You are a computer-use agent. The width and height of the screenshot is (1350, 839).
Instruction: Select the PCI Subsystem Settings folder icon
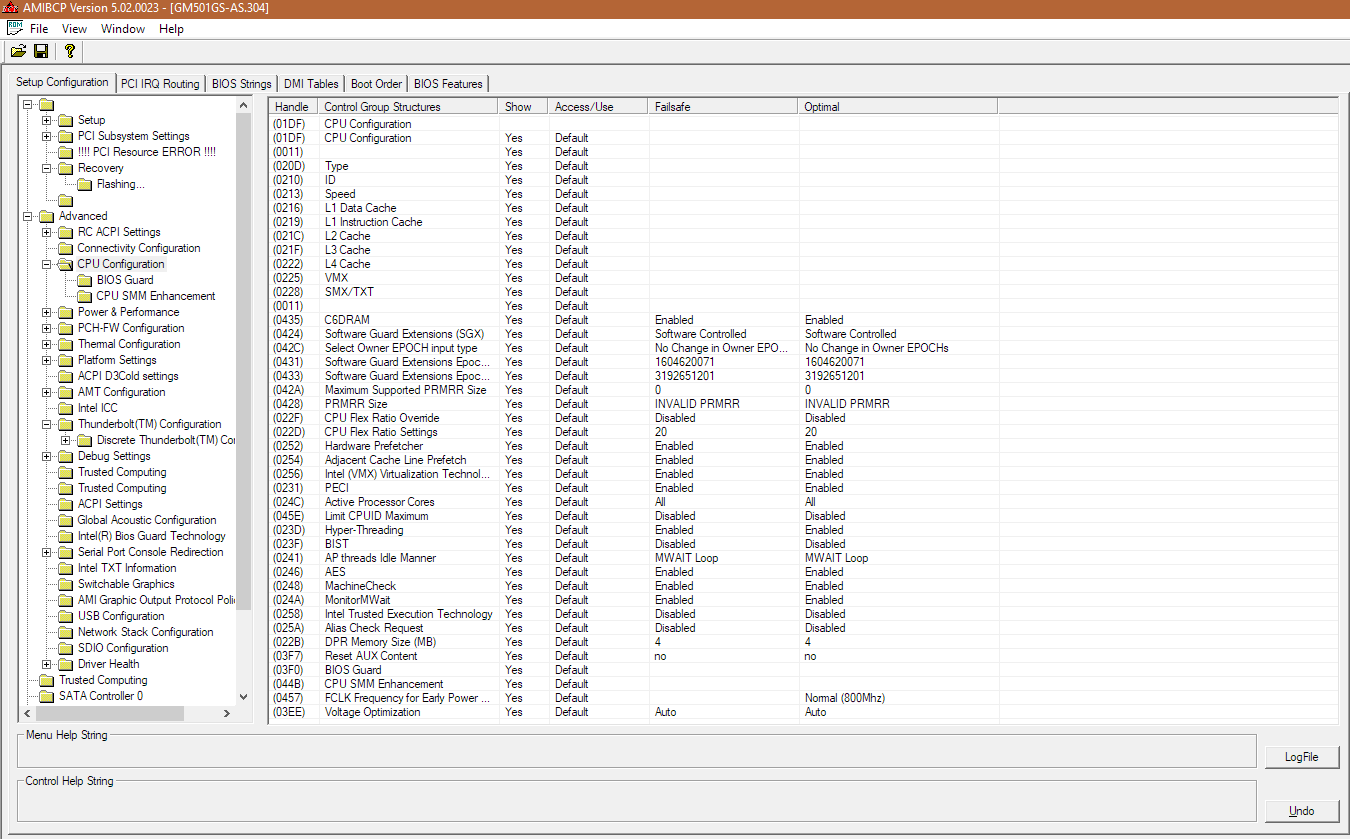point(65,136)
